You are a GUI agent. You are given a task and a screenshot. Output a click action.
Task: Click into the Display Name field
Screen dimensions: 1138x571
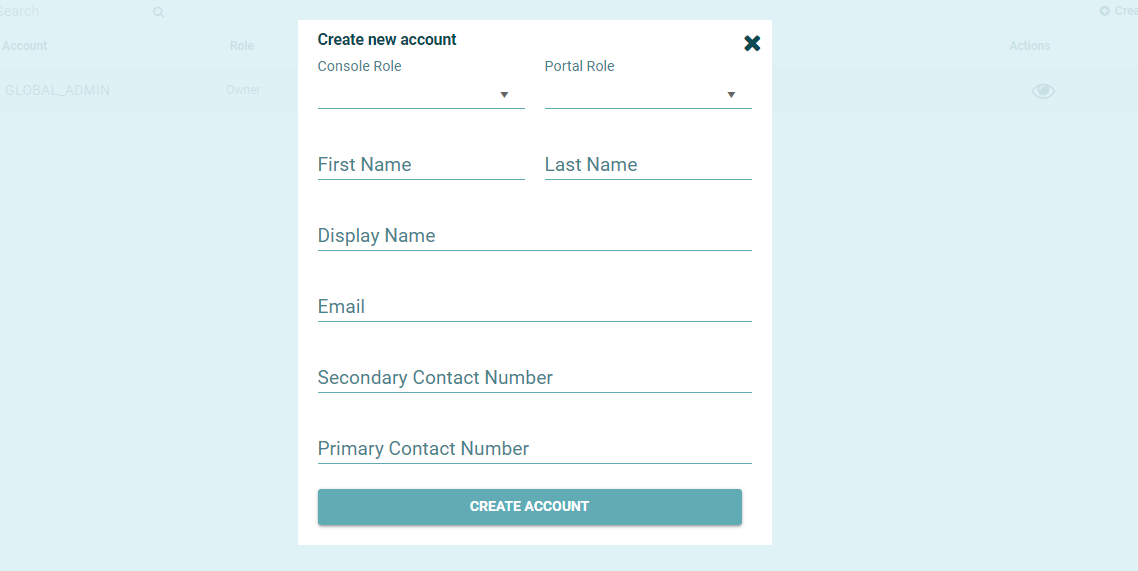534,236
